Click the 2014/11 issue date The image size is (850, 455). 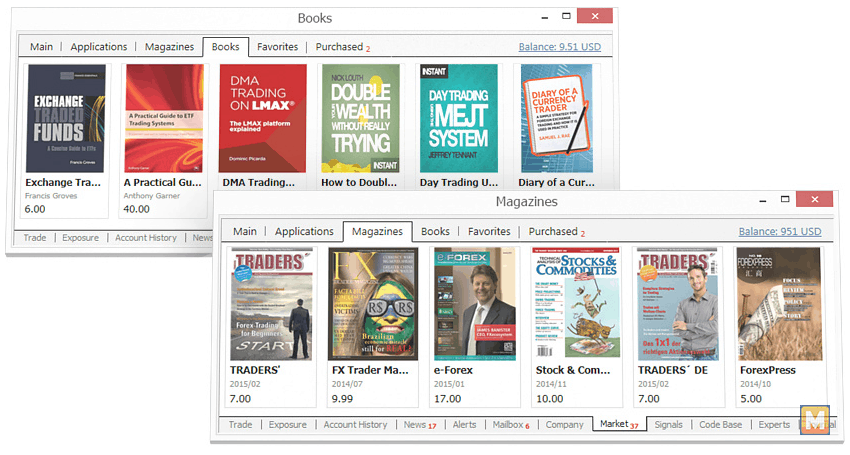[x=551, y=384]
